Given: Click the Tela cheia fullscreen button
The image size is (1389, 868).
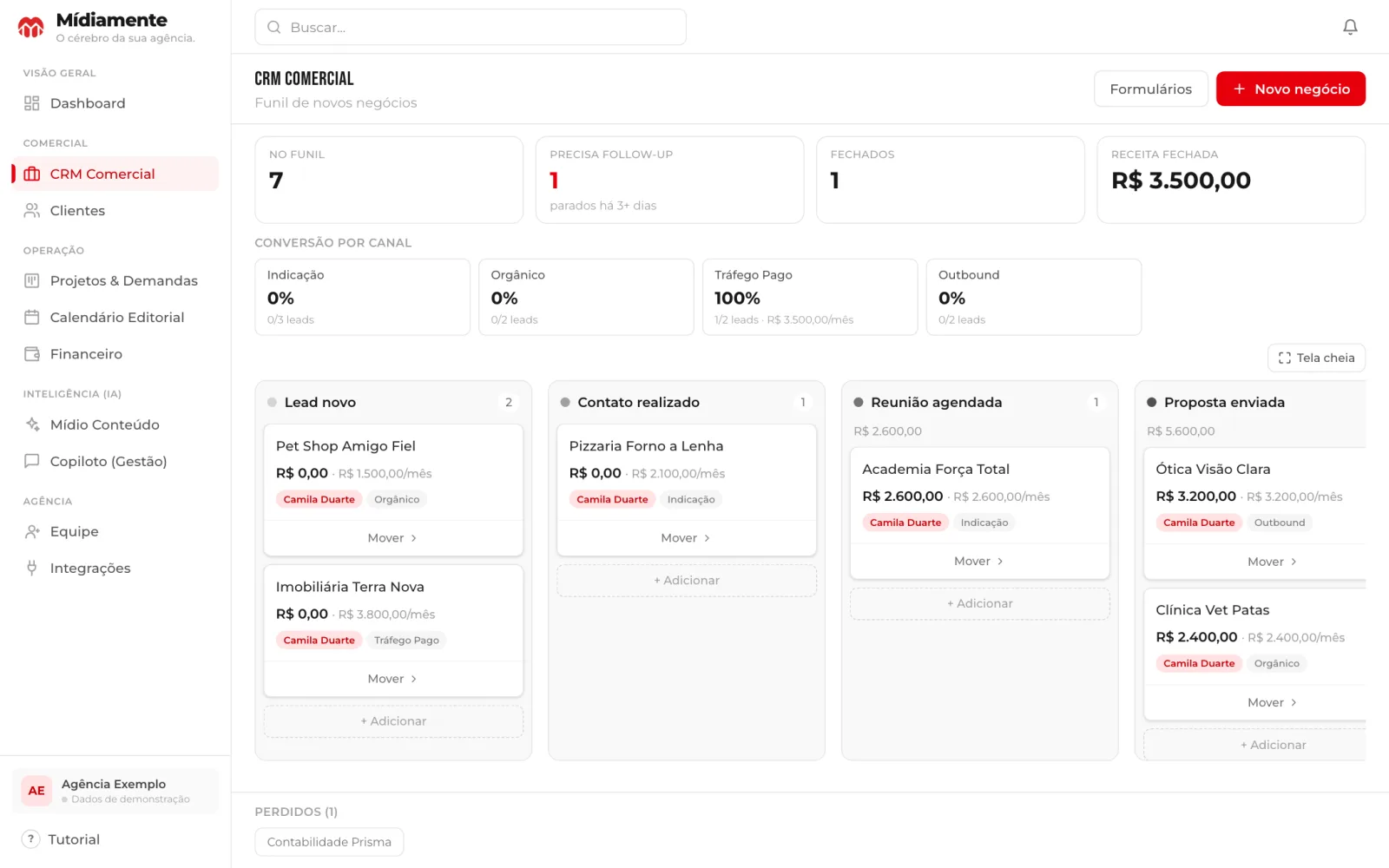Looking at the screenshot, I should [1316, 358].
